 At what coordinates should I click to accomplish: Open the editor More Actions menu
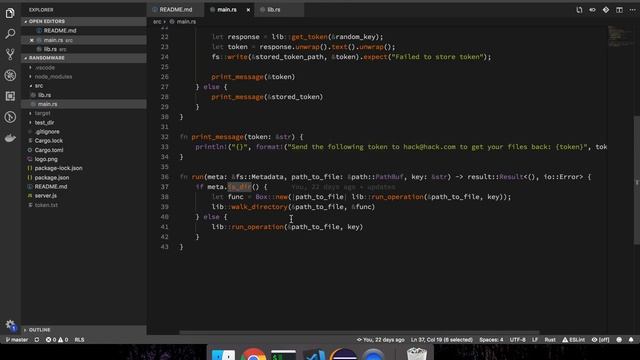[x=632, y=10]
